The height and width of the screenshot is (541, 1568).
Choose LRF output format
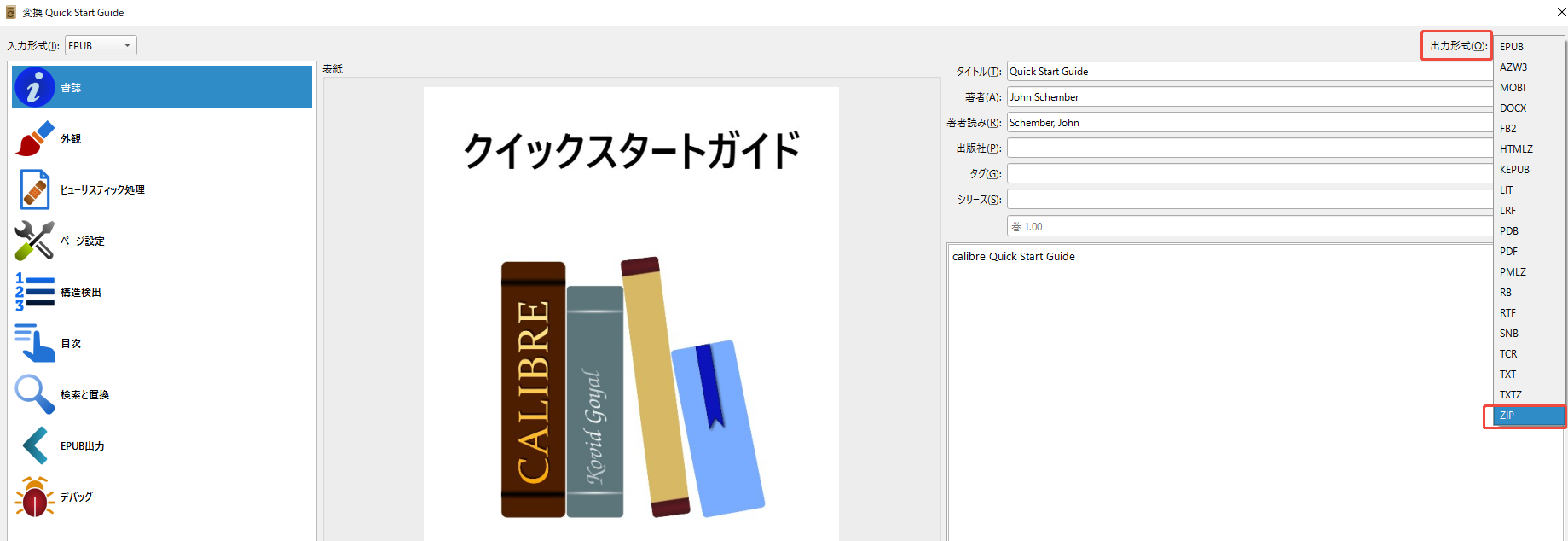1530,210
